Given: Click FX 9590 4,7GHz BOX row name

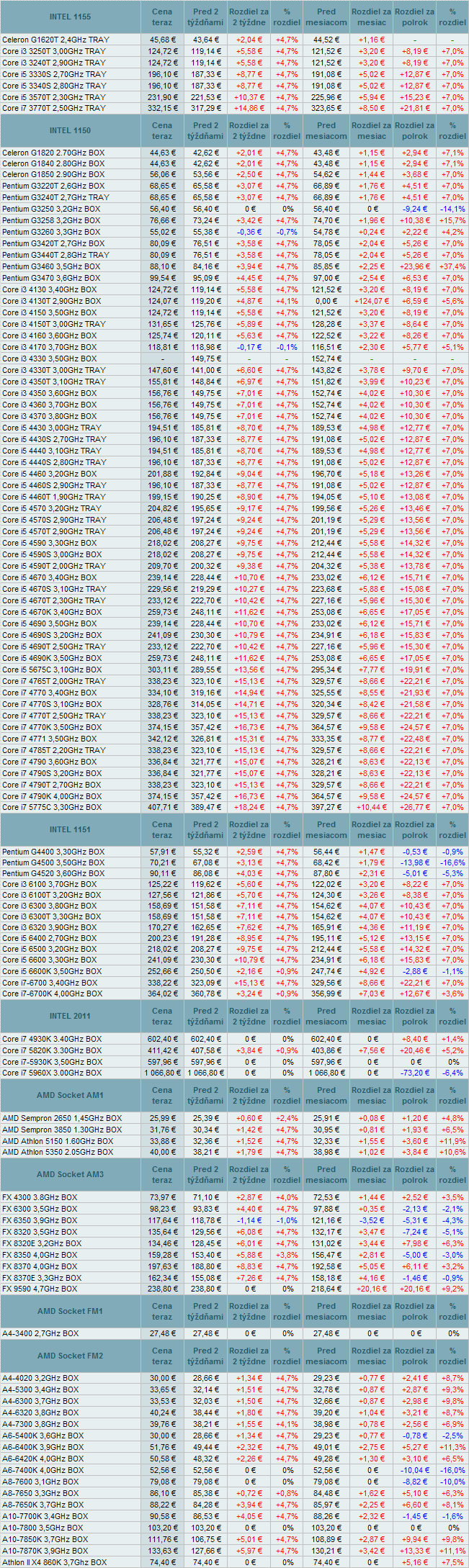Looking at the screenshot, I should 40,1289.
